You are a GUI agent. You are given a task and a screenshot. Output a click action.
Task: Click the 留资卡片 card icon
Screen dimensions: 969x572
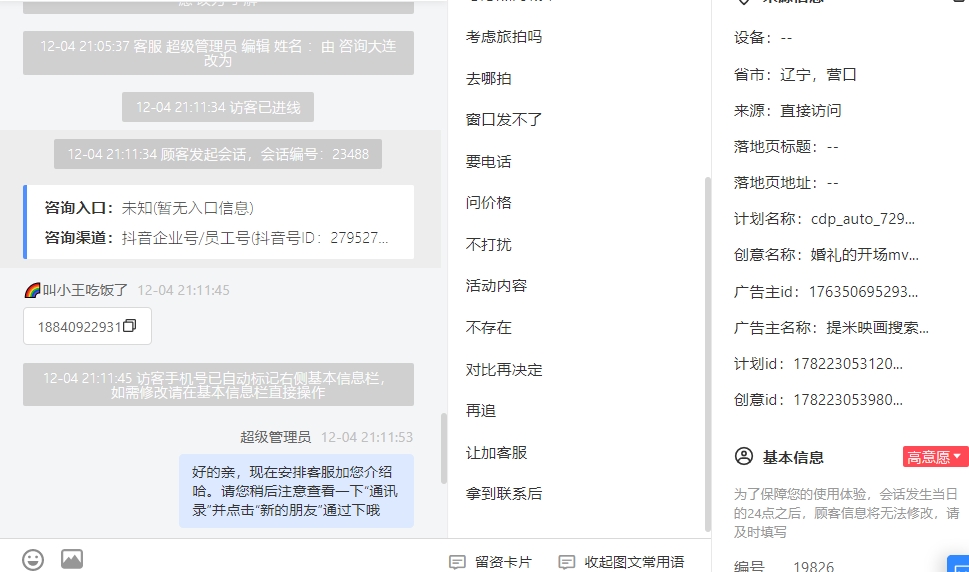(457, 562)
